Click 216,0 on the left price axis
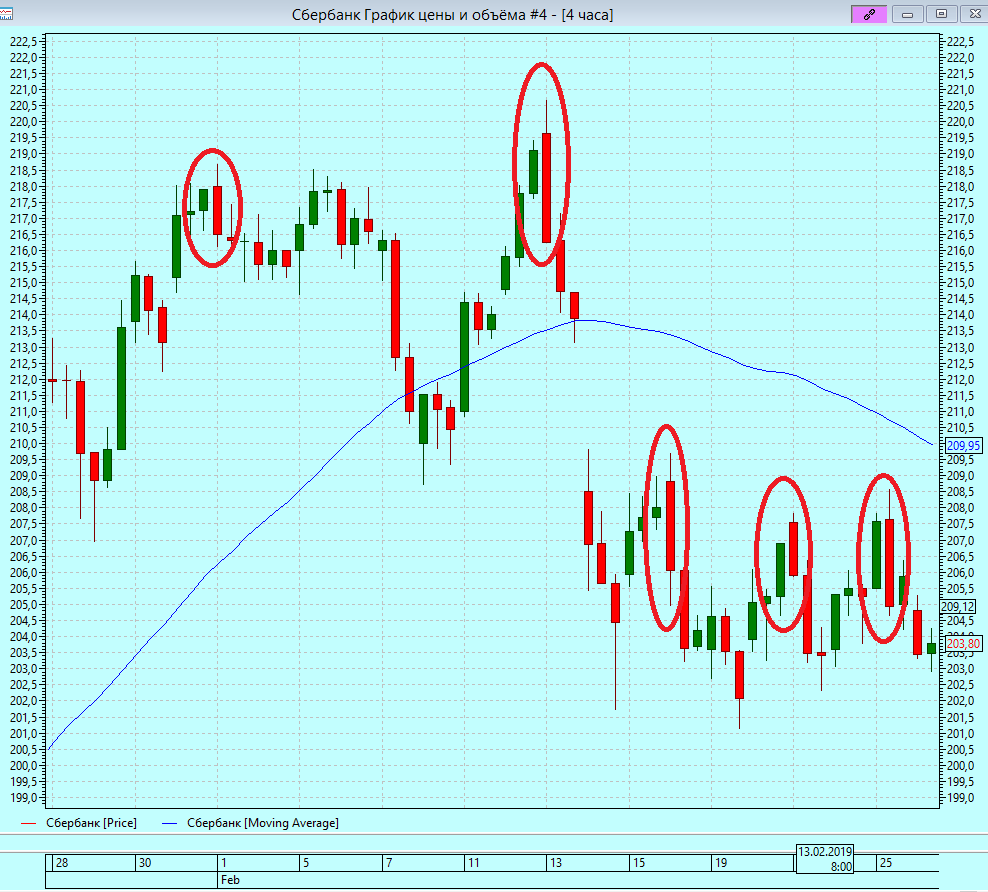The width and height of the screenshot is (988, 892). 24,251
